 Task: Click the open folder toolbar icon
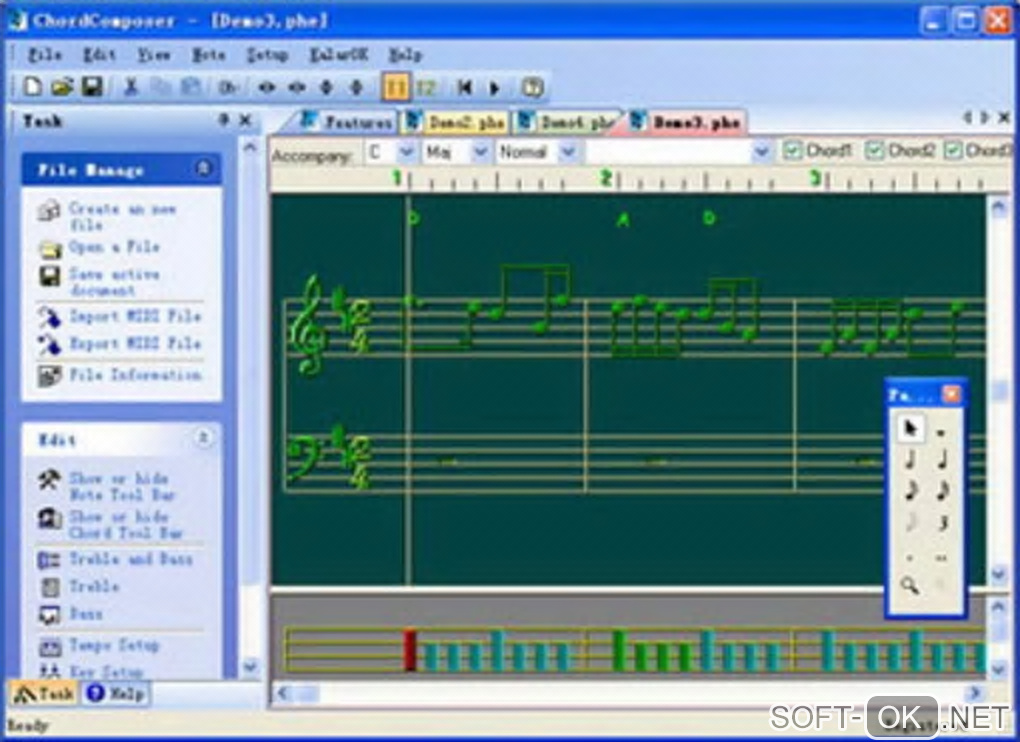click(x=62, y=86)
